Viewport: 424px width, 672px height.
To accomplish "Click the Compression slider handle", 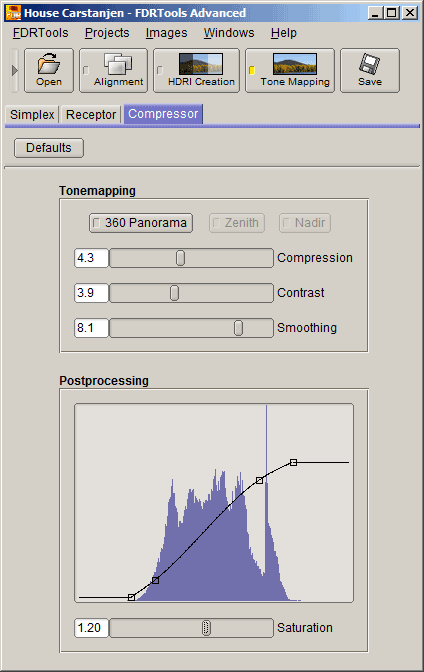I will [180, 258].
